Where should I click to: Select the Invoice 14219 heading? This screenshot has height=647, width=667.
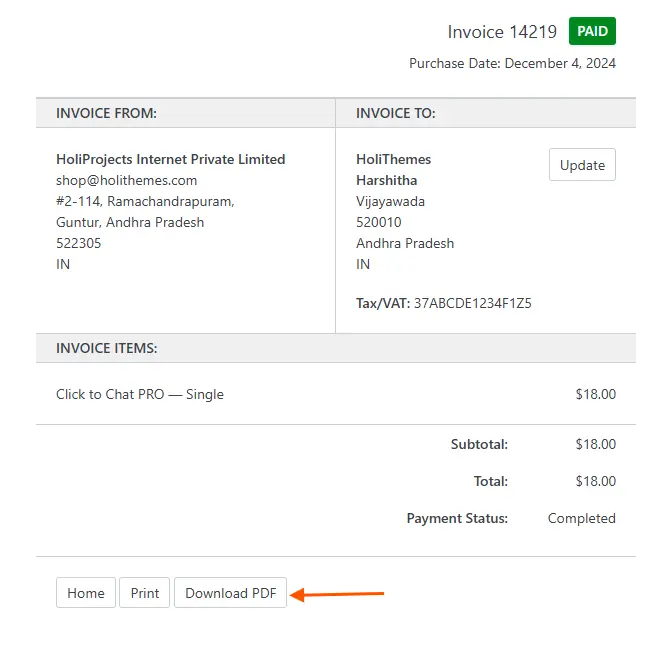pos(502,32)
